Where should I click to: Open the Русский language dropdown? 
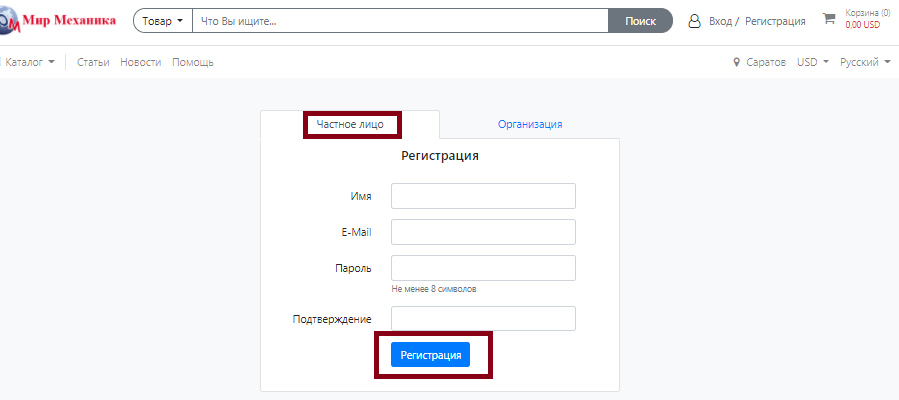pos(865,62)
